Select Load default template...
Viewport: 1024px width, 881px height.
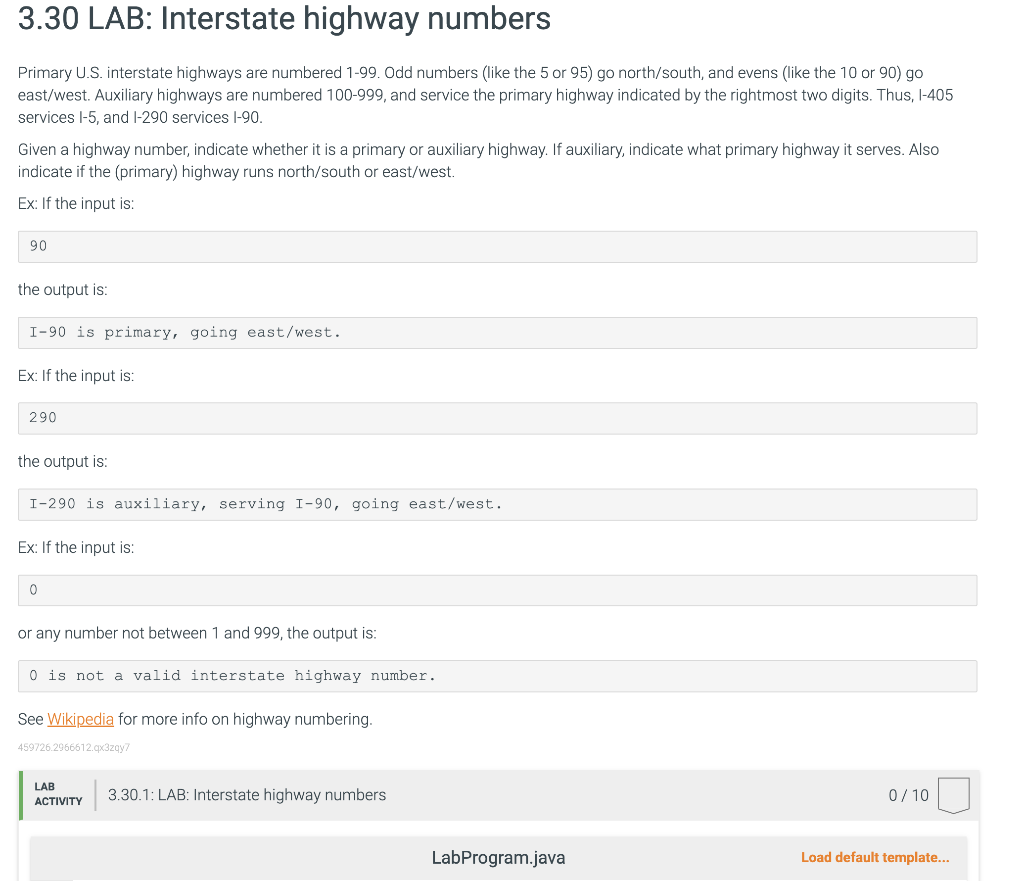(875, 857)
